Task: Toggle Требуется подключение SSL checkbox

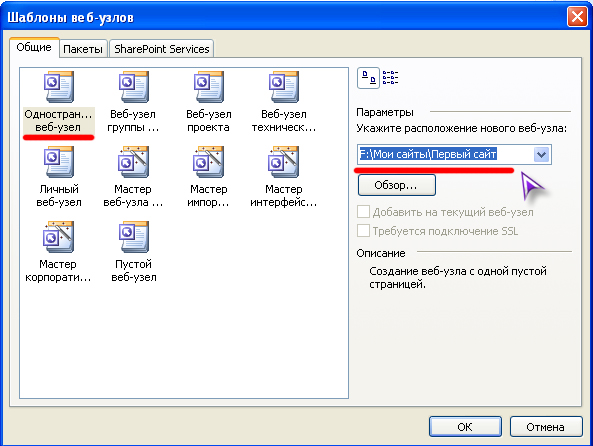Action: coord(363,230)
